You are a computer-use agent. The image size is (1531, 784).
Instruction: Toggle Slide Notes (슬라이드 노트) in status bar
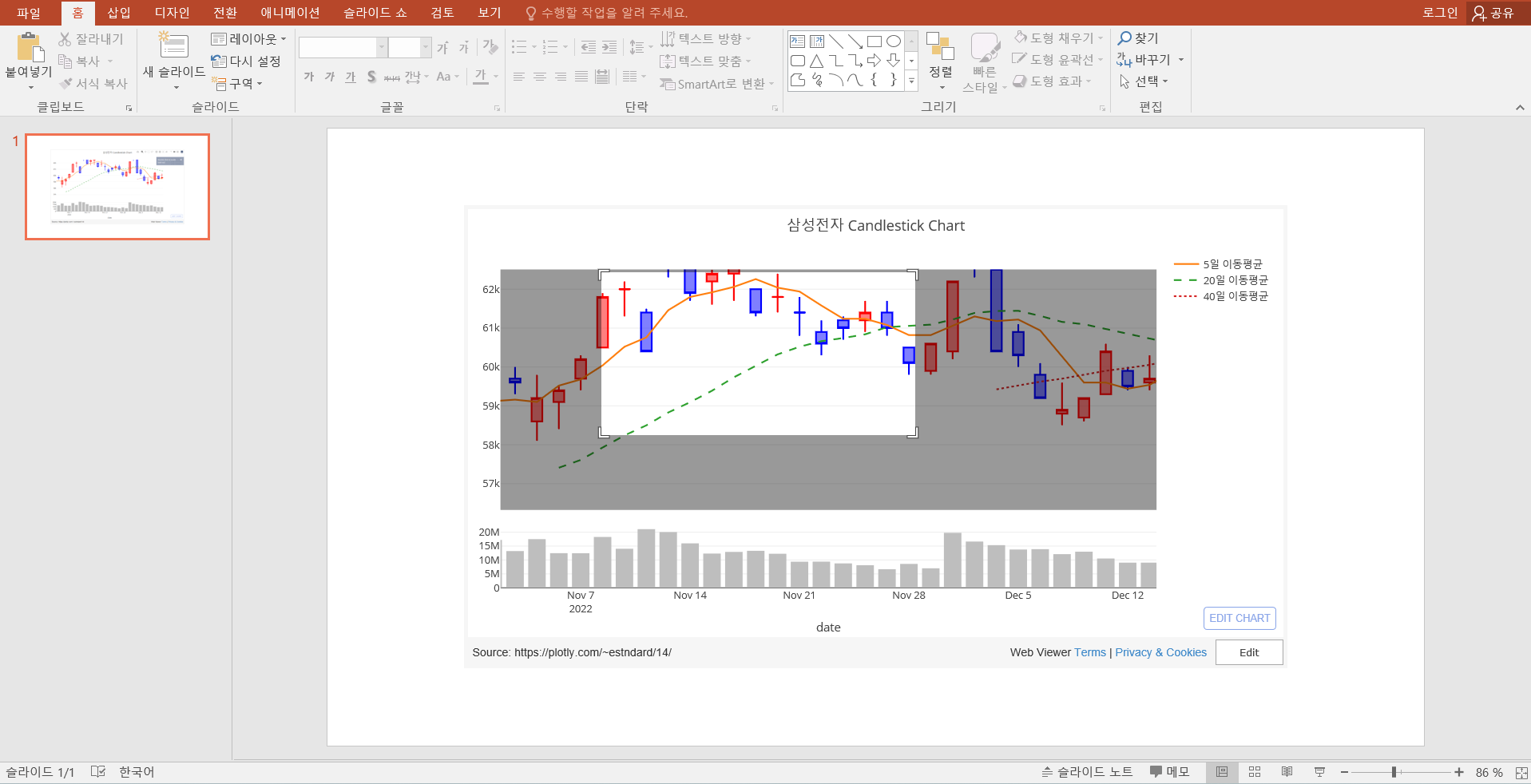[x=1087, y=772]
